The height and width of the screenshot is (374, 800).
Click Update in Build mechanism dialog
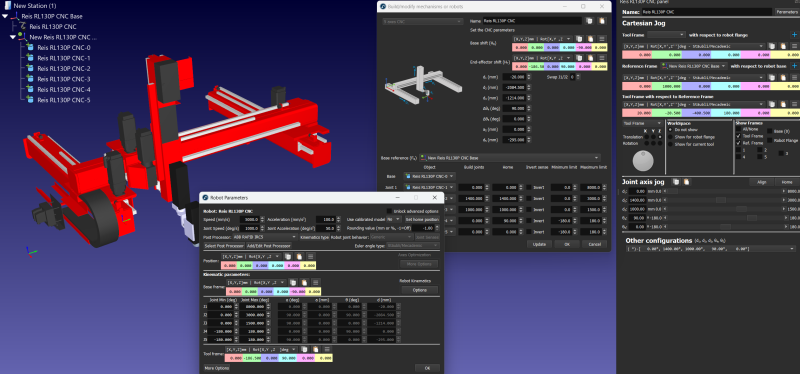[539, 244]
